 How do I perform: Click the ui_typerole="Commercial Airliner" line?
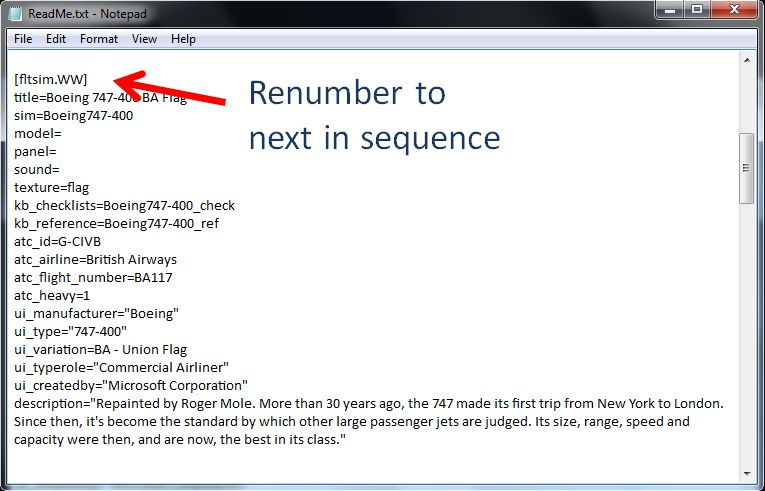pos(121,368)
